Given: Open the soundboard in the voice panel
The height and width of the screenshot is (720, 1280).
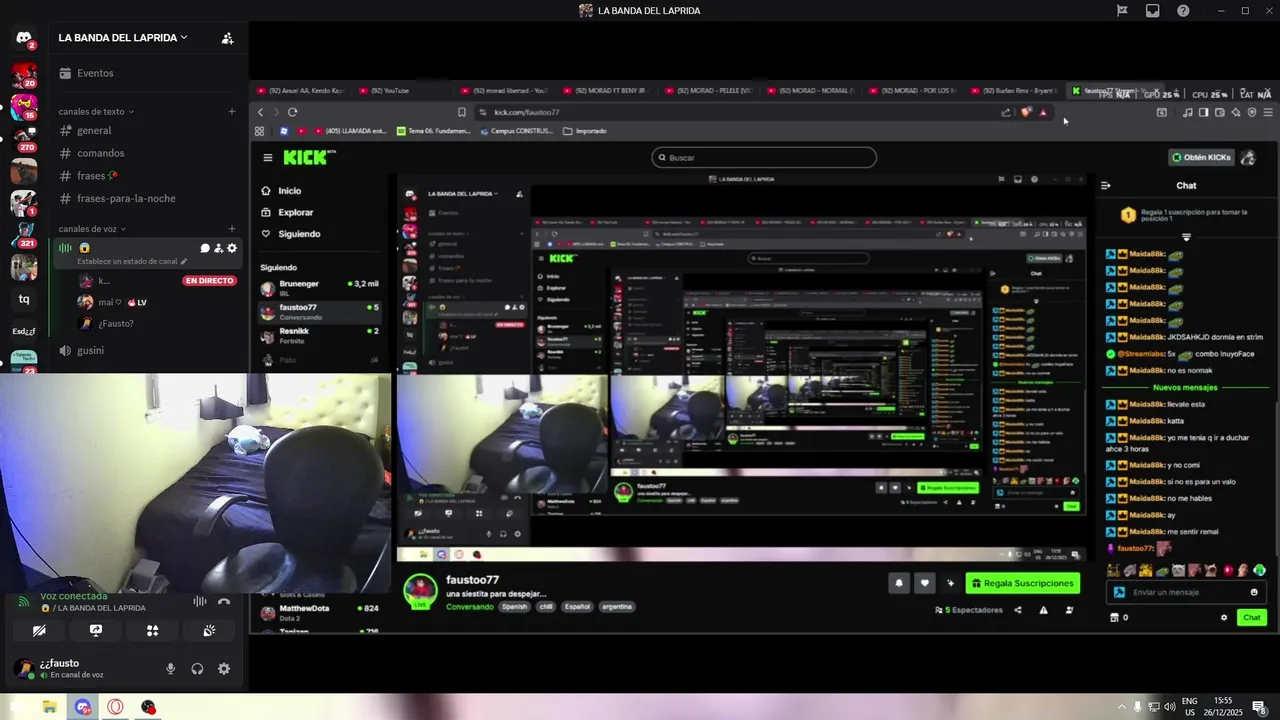Looking at the screenshot, I should tap(209, 631).
